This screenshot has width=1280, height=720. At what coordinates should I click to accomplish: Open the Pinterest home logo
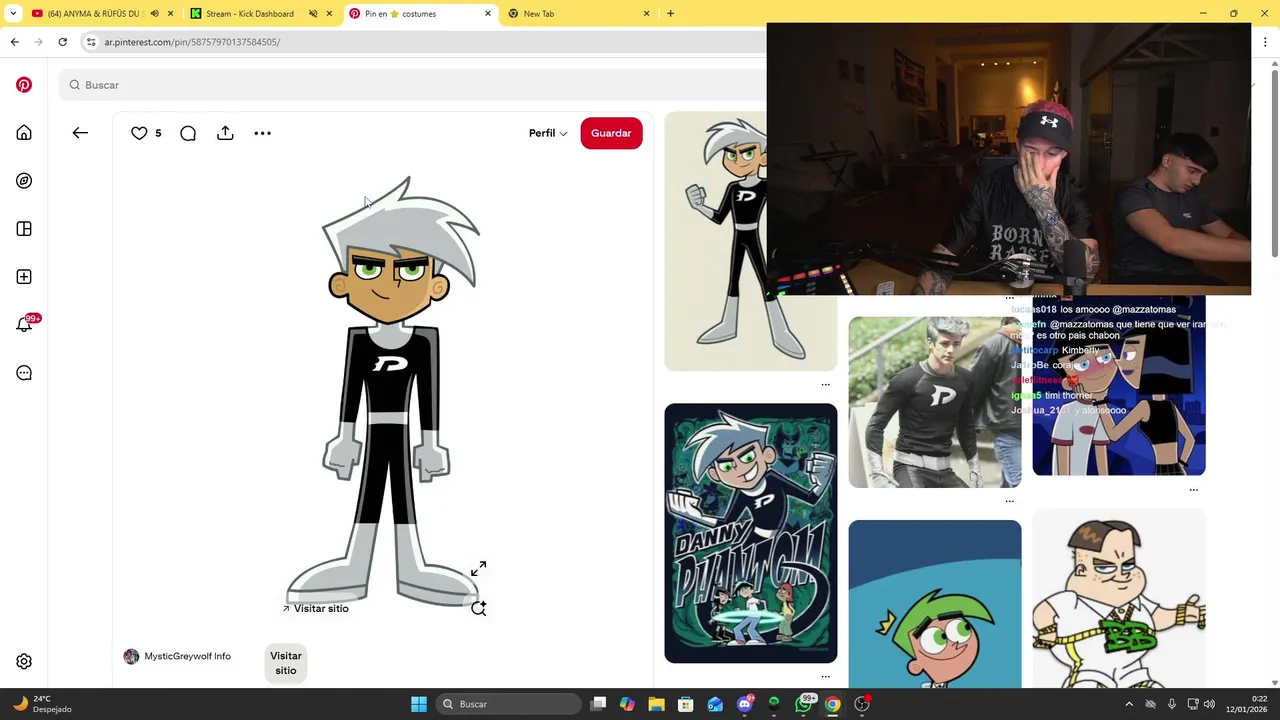(x=24, y=85)
